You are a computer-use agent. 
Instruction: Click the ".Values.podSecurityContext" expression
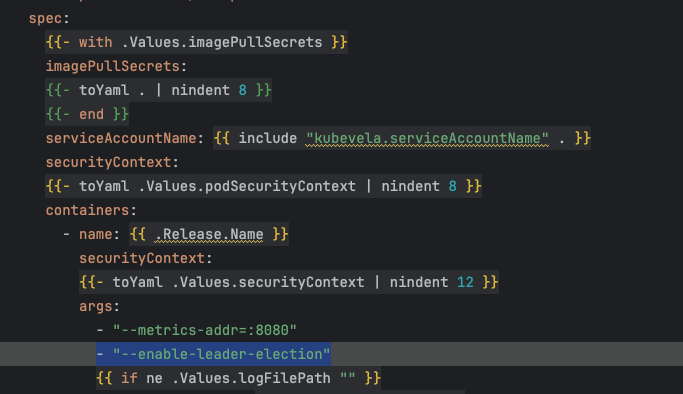[x=247, y=186]
